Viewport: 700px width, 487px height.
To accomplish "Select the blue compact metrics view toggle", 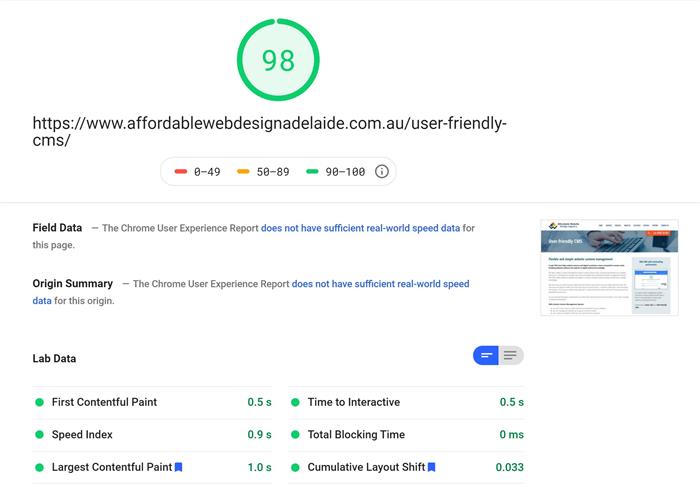I will (x=486, y=355).
